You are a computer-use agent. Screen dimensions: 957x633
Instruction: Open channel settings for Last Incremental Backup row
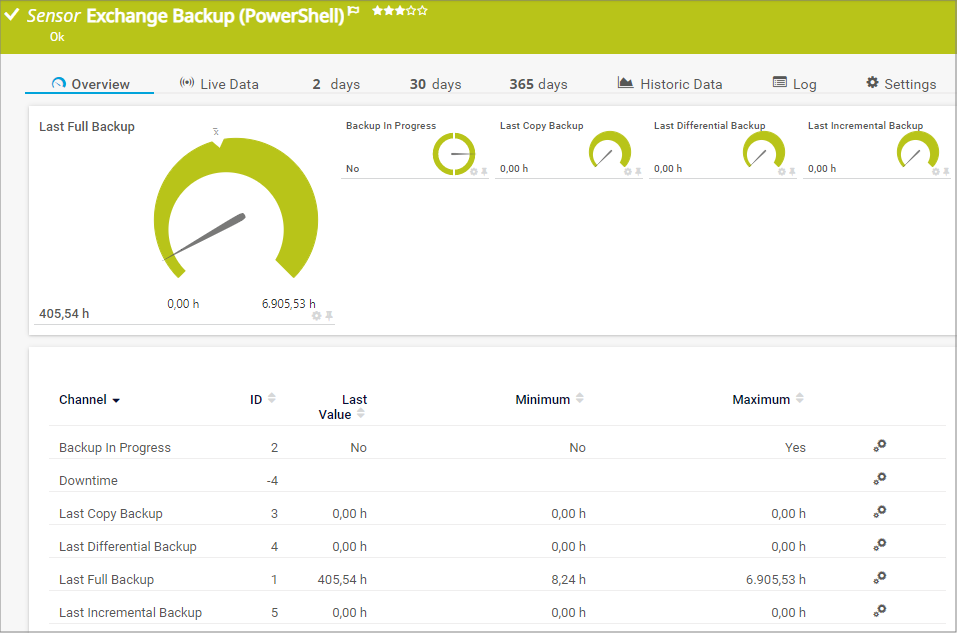click(879, 611)
